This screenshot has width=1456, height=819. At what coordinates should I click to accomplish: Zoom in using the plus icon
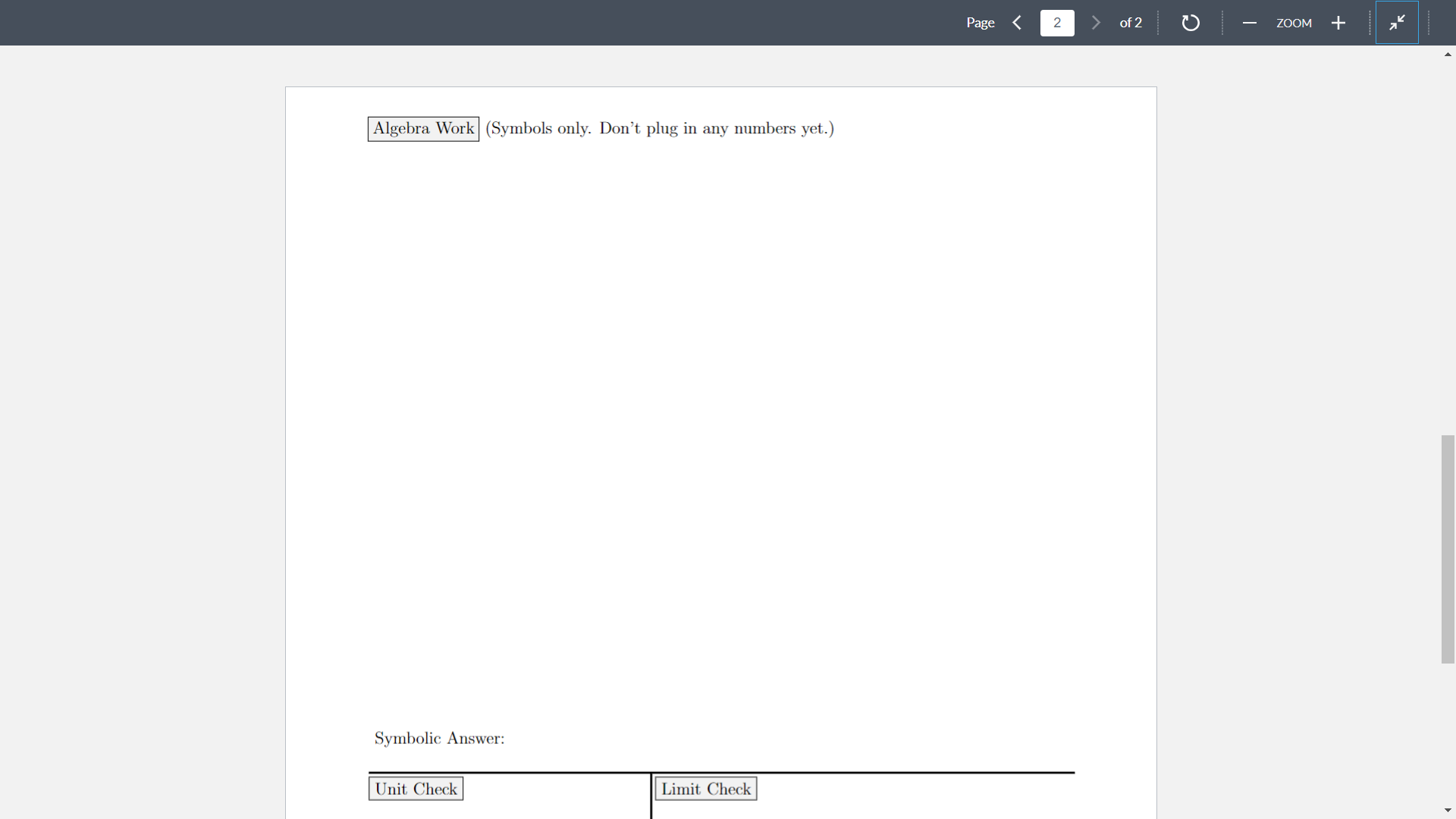pos(1338,23)
